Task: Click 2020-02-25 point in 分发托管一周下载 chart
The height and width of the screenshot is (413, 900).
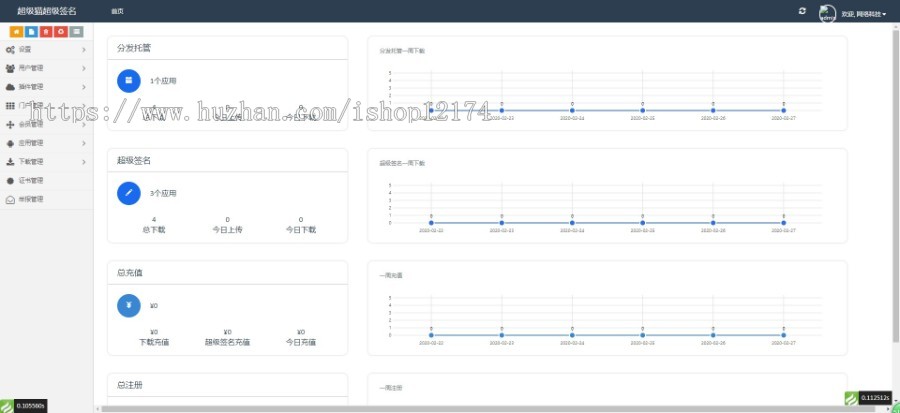Action: (x=642, y=110)
